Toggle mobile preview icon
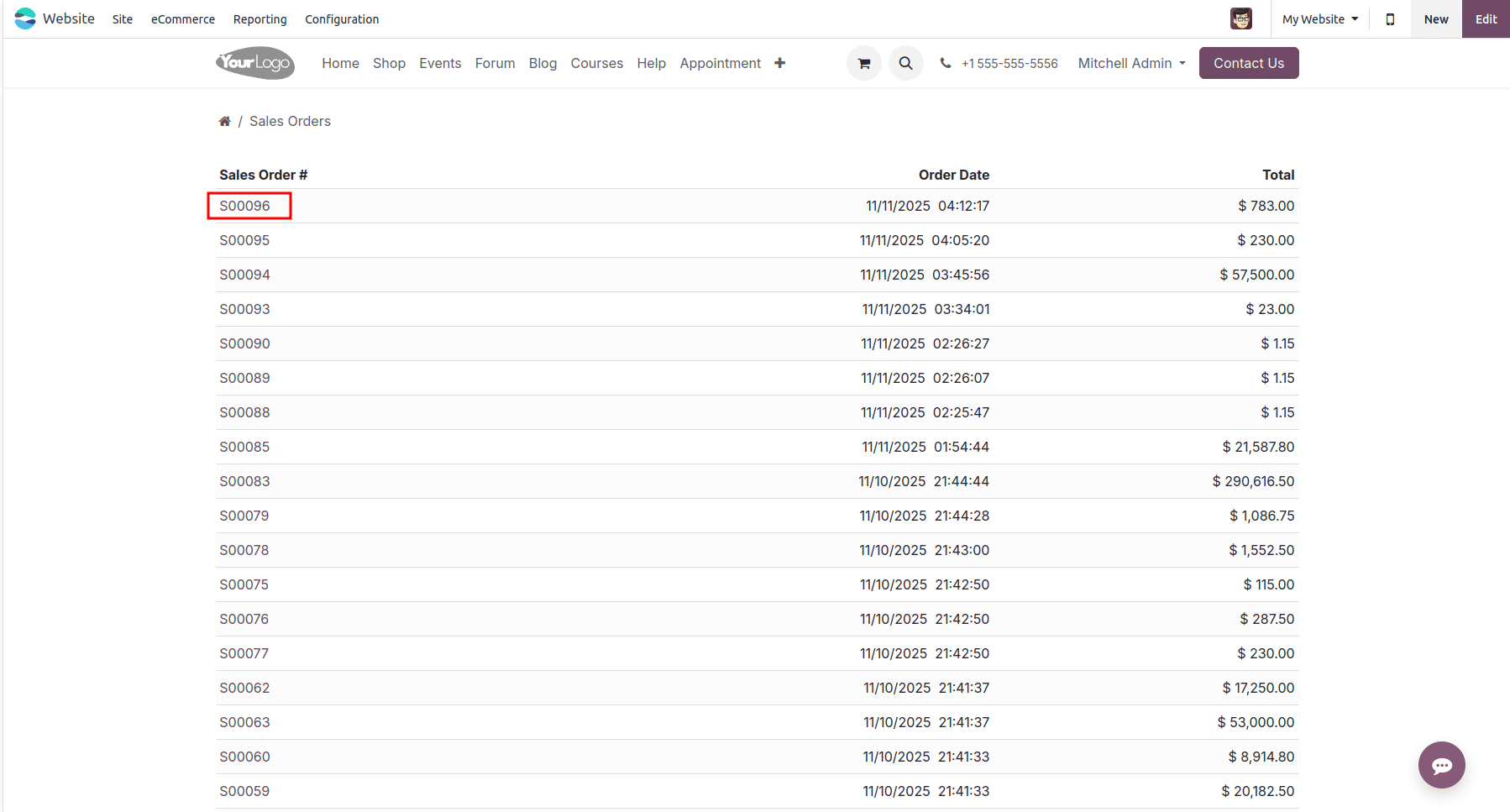 [x=1390, y=19]
